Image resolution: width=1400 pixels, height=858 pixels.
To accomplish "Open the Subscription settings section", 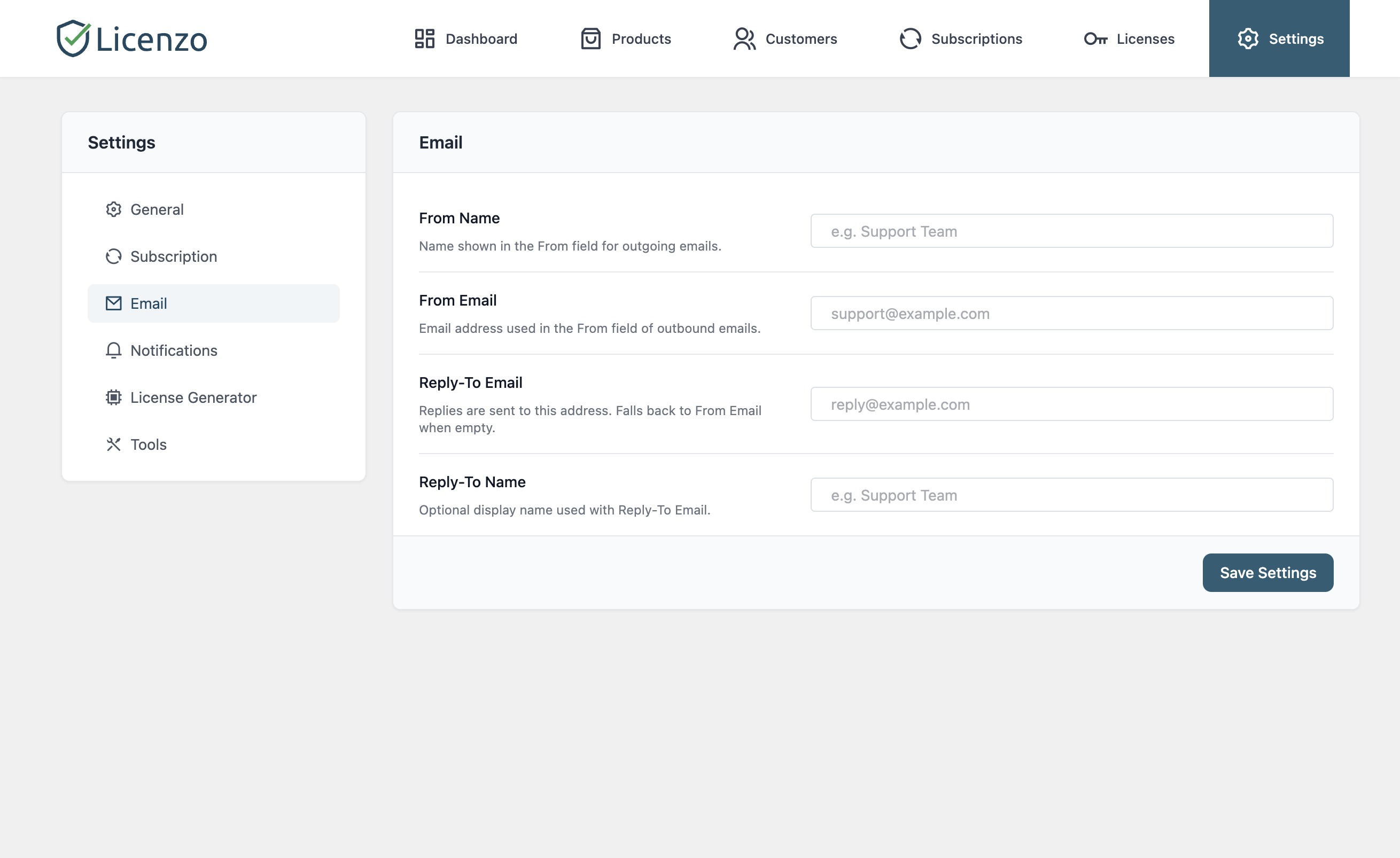I will 173,256.
